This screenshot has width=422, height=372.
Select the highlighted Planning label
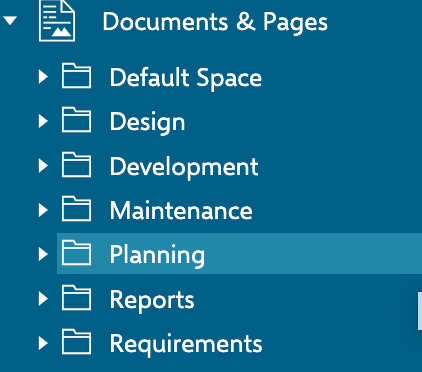[157, 256]
